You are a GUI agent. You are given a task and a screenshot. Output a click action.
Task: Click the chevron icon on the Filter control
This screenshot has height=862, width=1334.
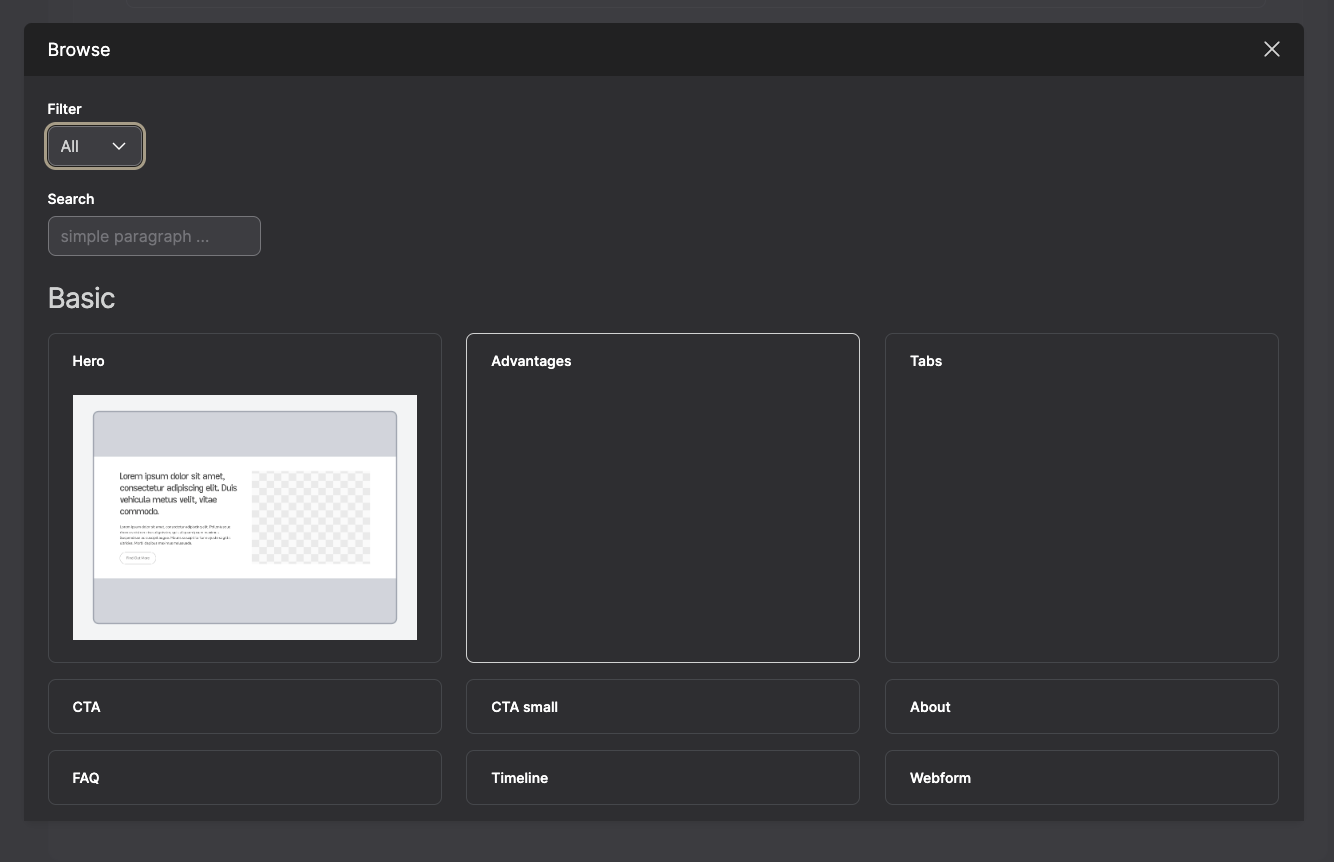coord(119,146)
